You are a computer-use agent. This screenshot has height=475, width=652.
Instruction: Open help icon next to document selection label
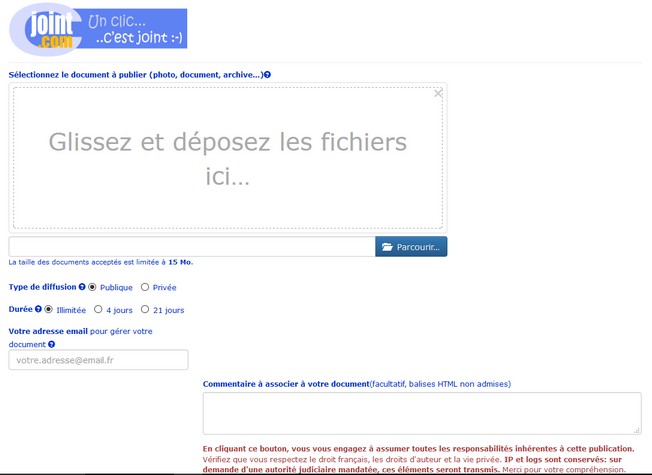pyautogui.click(x=267, y=75)
